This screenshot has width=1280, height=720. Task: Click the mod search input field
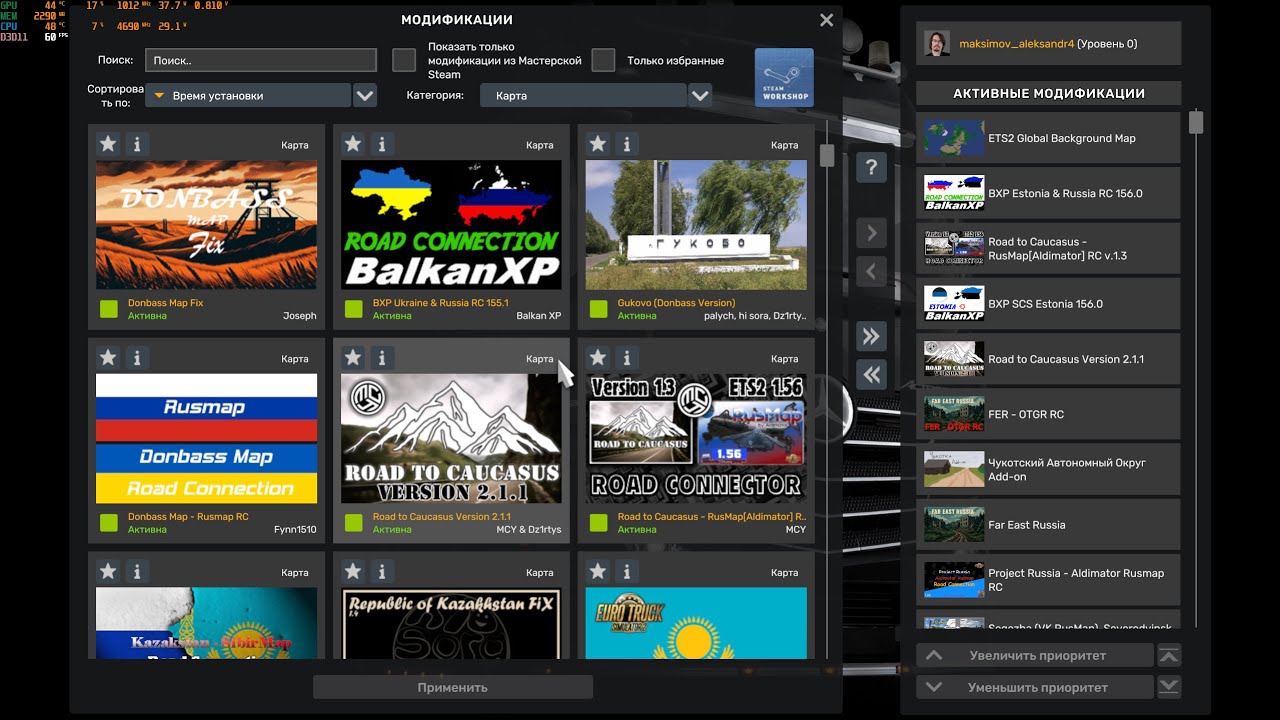(261, 60)
